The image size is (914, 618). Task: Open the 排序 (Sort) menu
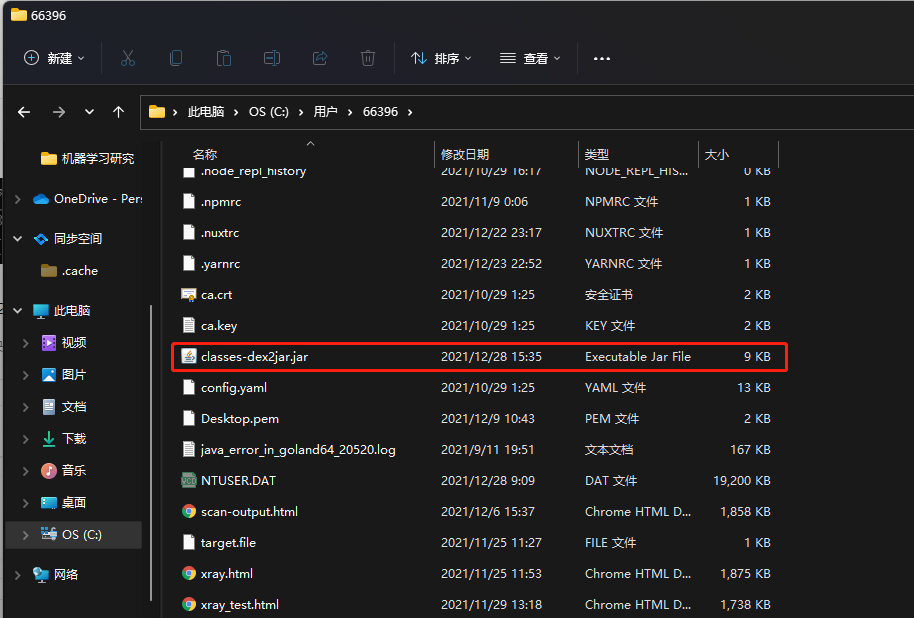[x=441, y=58]
